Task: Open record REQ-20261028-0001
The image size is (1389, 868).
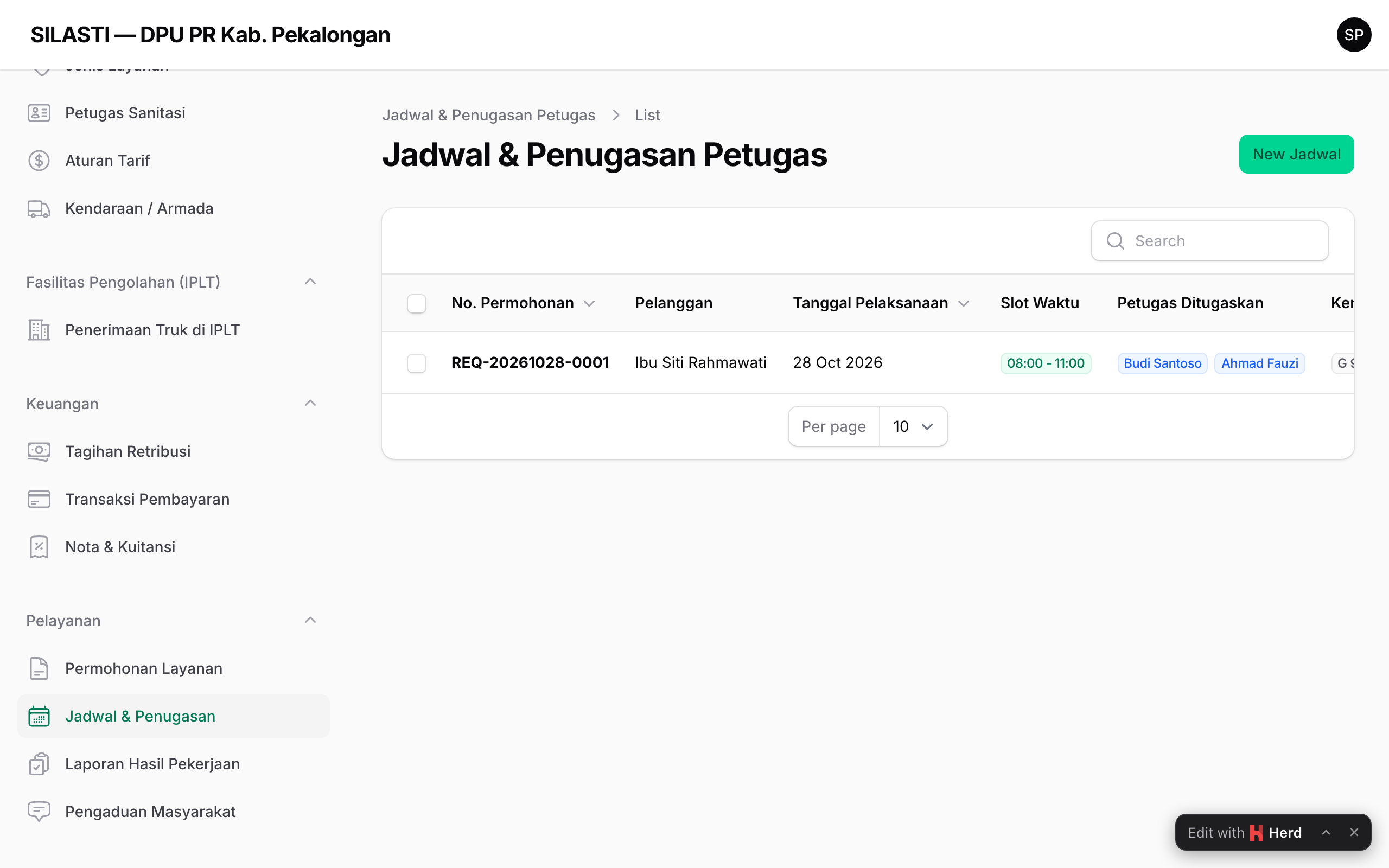Action: [530, 363]
